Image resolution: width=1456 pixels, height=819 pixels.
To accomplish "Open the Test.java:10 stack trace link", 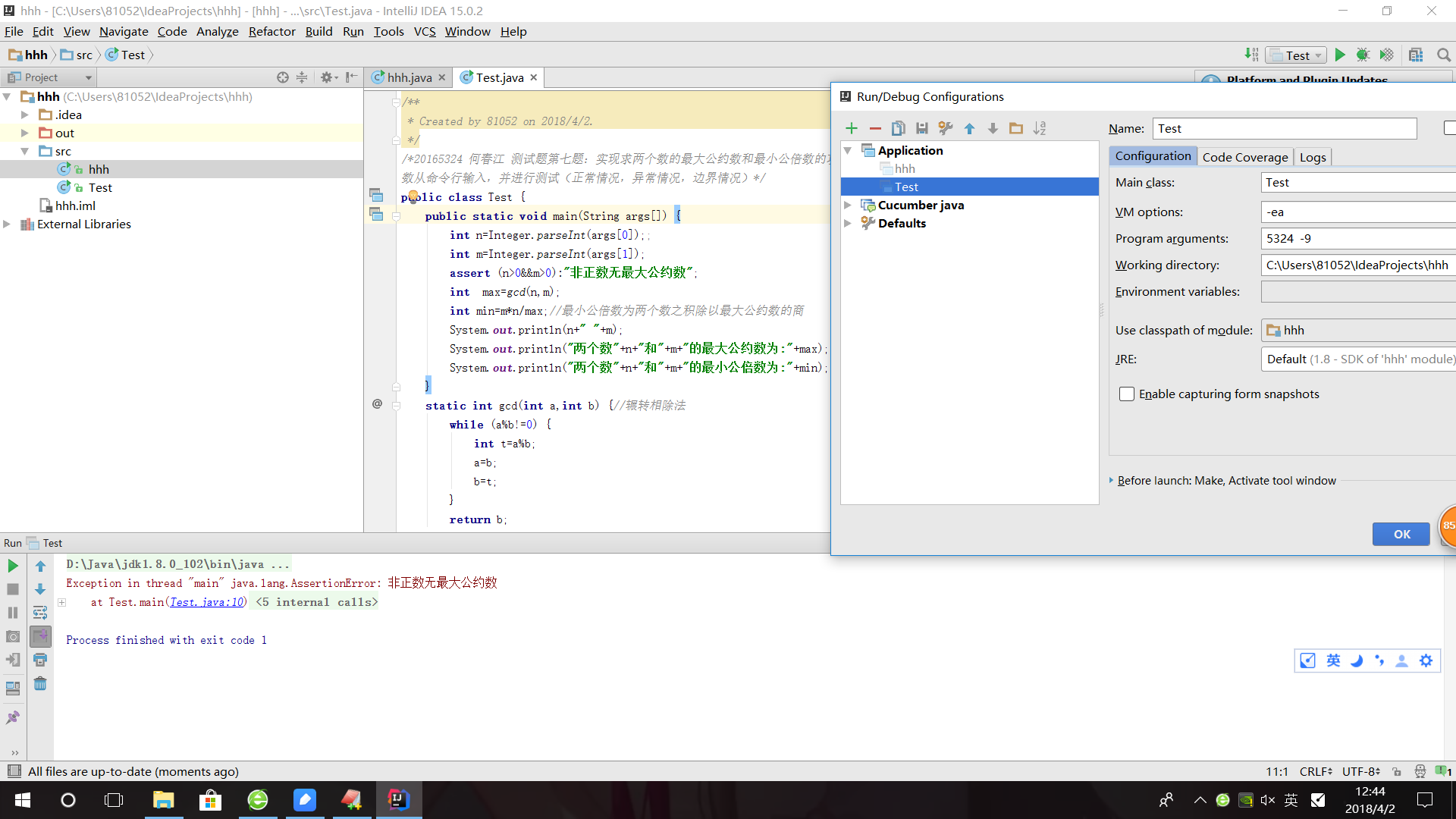I will pos(206,602).
